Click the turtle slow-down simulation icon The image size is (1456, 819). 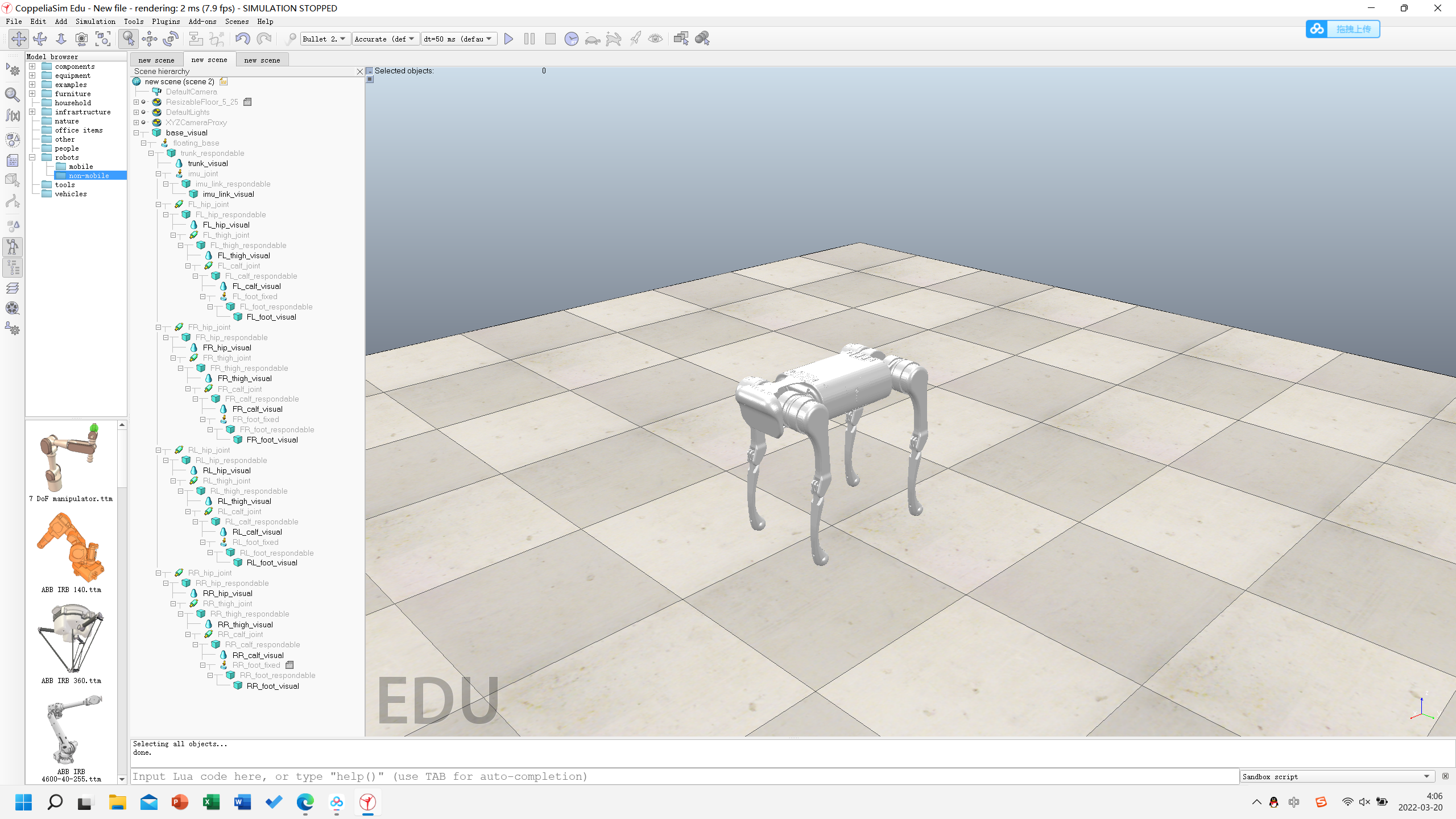click(592, 39)
